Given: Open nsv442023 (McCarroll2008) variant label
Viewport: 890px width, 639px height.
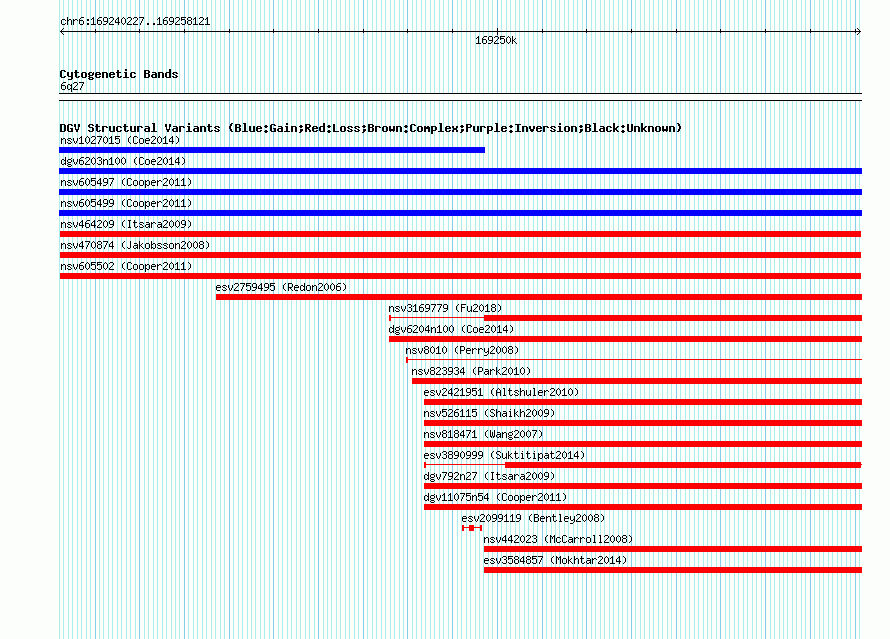Looking at the screenshot, I should click(558, 539).
